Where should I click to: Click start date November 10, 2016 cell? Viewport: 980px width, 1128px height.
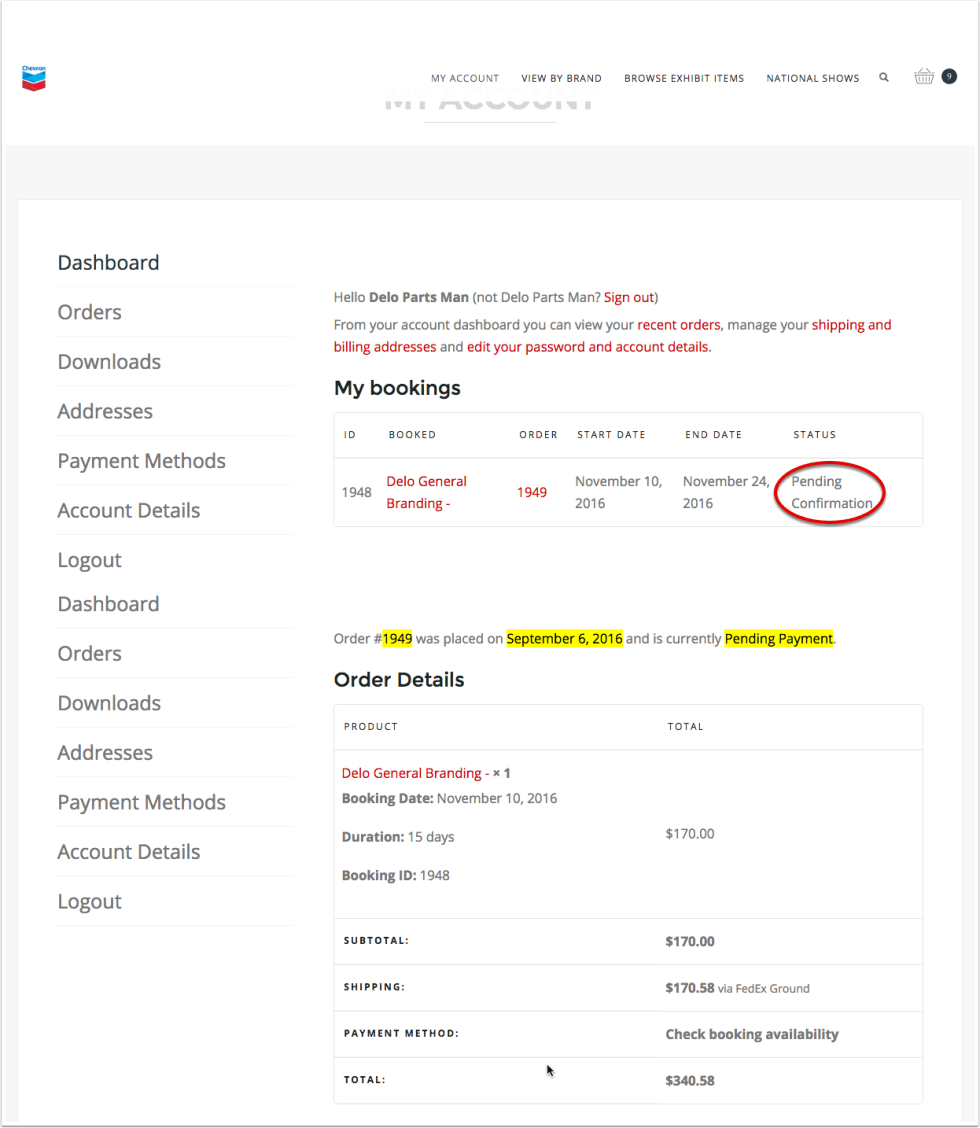pos(618,492)
